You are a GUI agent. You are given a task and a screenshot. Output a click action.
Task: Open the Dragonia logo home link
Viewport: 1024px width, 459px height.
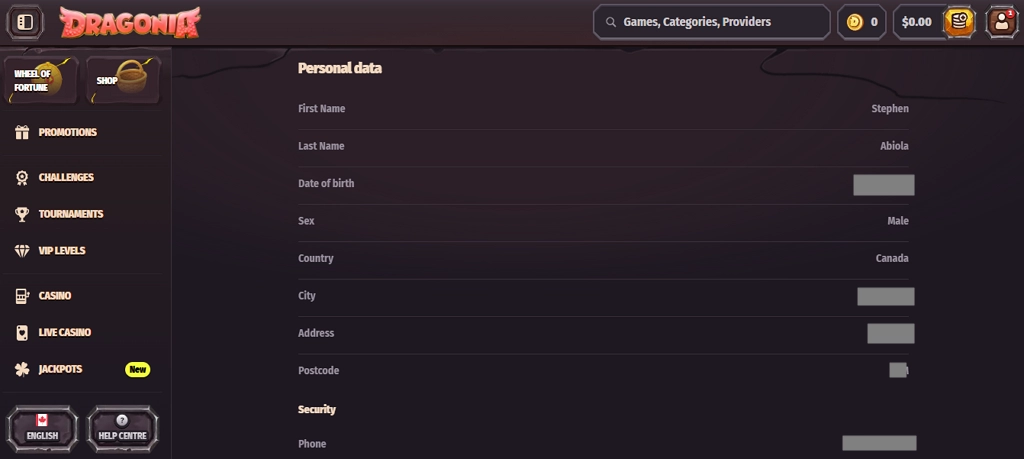130,23
